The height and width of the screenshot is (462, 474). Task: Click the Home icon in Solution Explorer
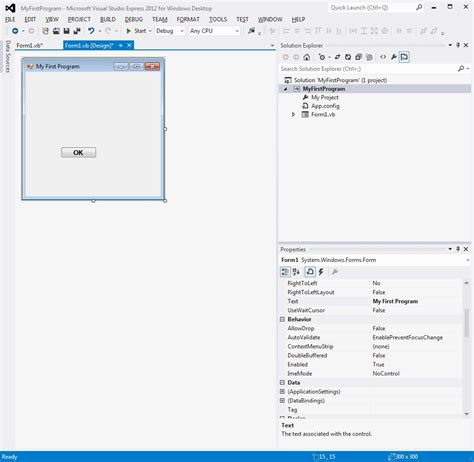click(307, 57)
